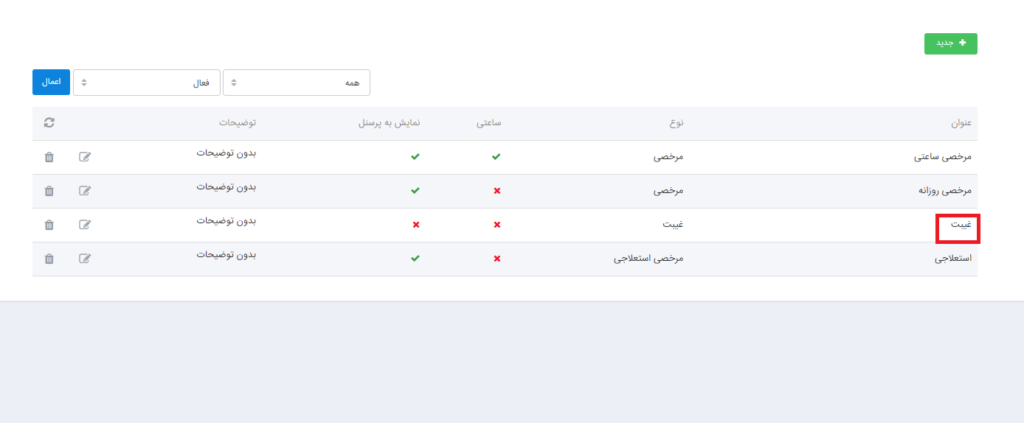
Task: Open the همه filter dropdown
Action: click(x=296, y=83)
